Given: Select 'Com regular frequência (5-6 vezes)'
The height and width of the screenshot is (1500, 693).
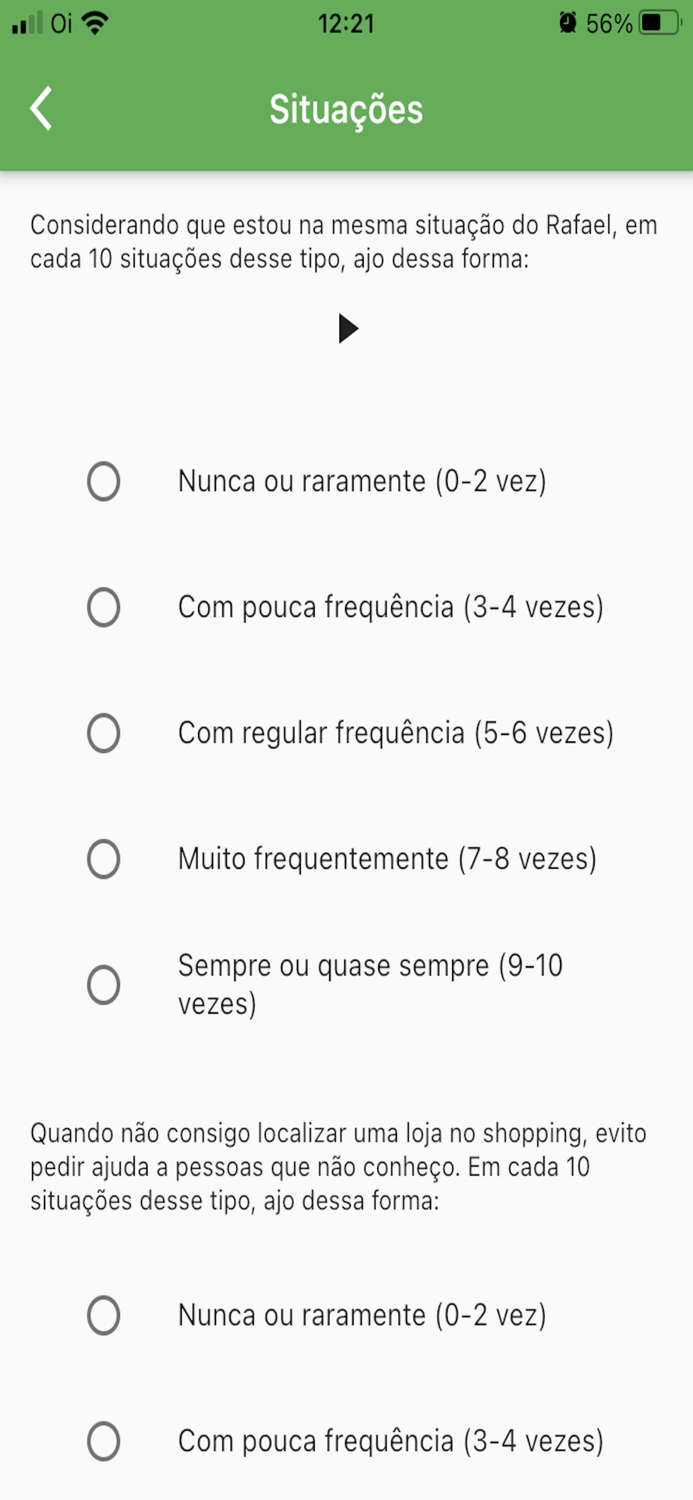Looking at the screenshot, I should 103,733.
